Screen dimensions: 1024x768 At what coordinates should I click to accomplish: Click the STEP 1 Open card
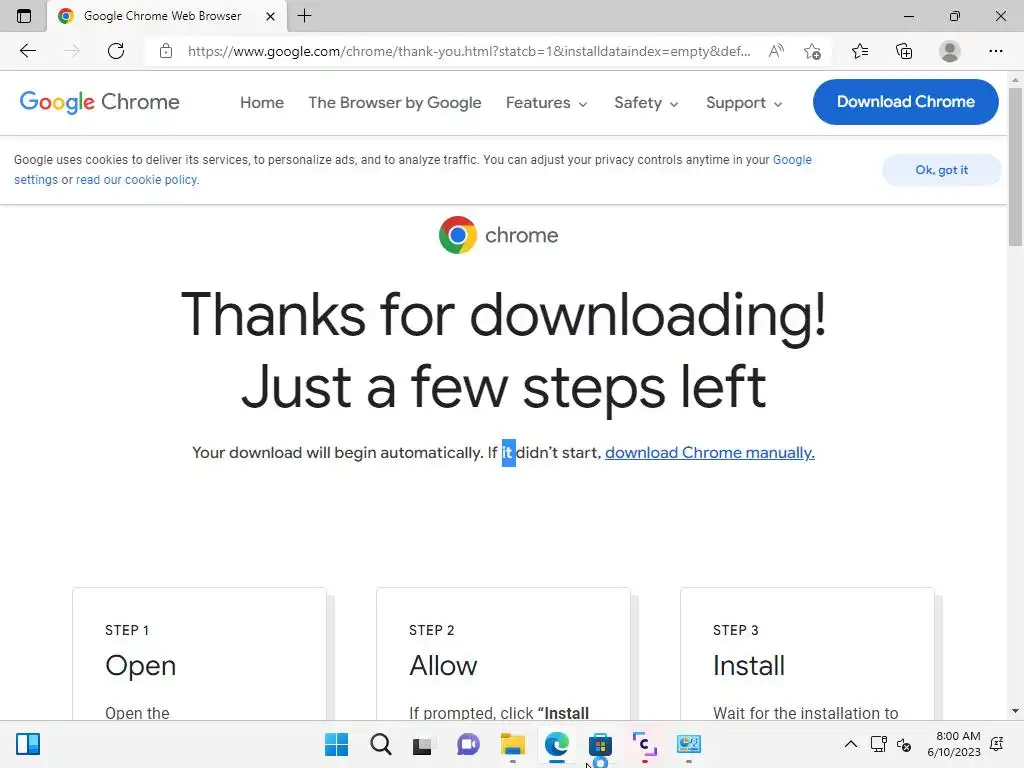coord(199,654)
